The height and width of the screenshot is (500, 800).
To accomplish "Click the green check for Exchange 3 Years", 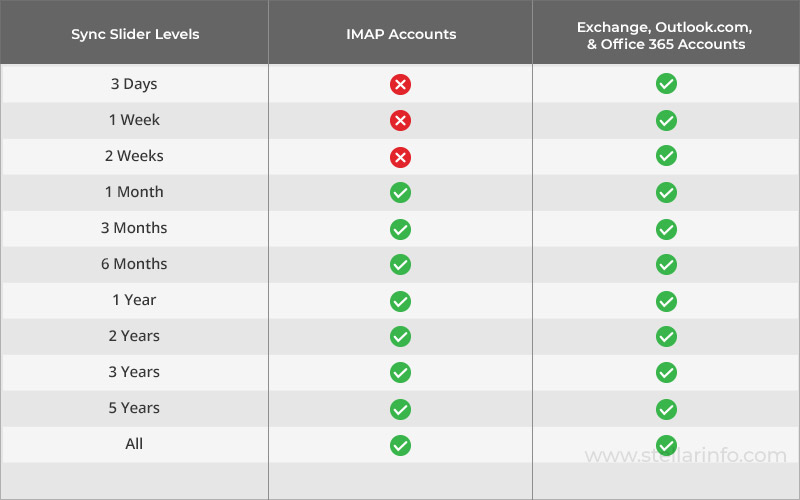I will (x=666, y=372).
